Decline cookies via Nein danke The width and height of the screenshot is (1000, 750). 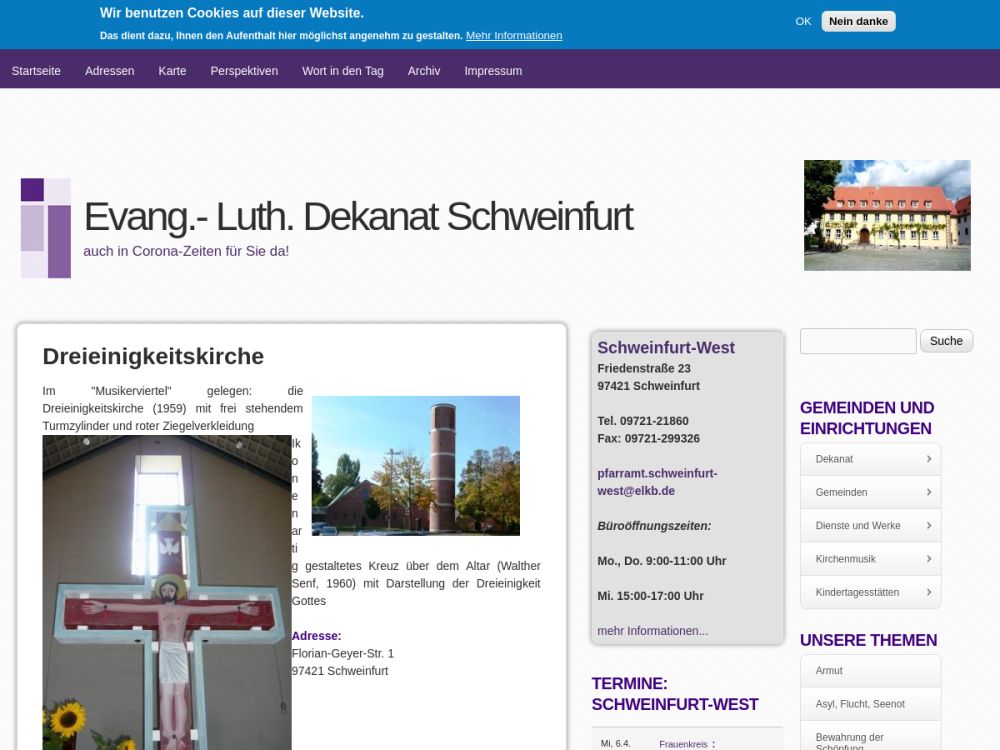click(858, 21)
